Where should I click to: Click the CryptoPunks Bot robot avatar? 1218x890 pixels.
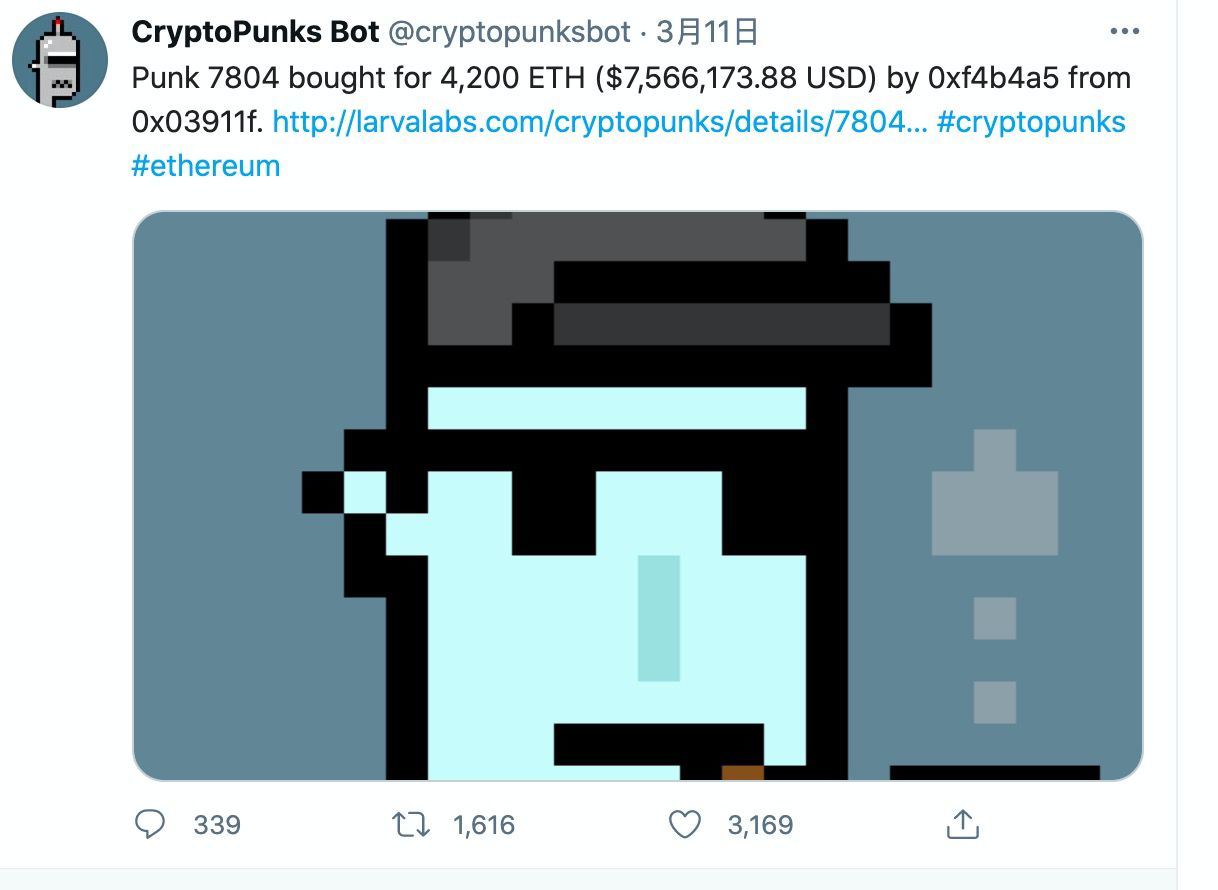pyautogui.click(x=60, y=60)
